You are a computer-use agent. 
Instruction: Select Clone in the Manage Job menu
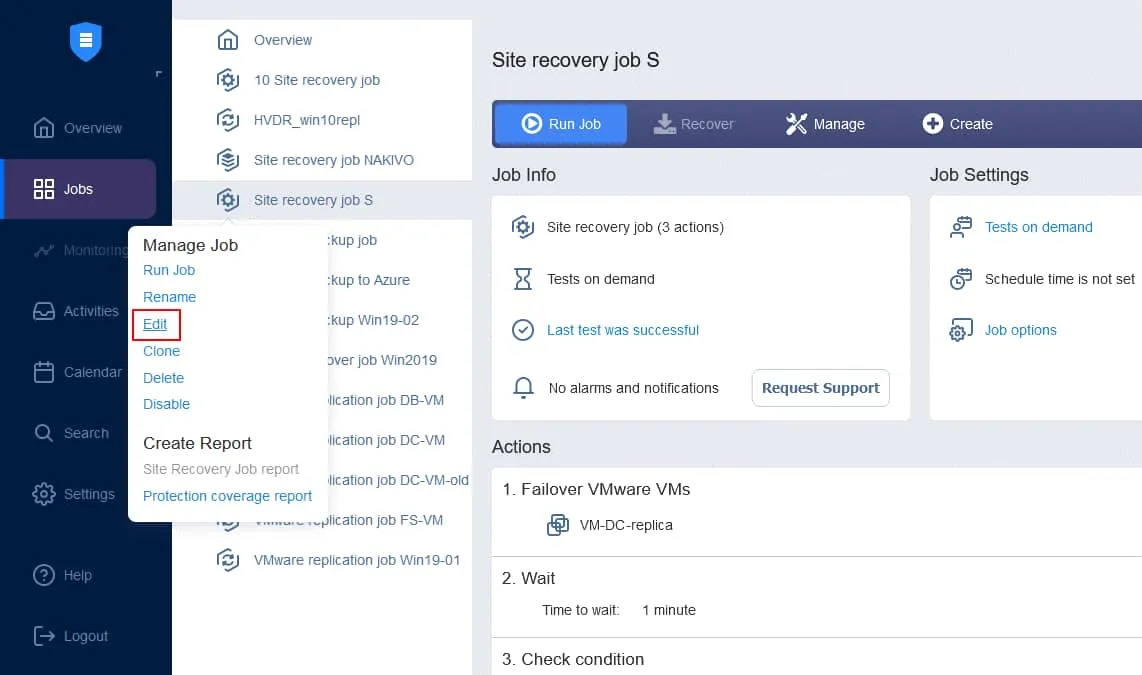[161, 351]
